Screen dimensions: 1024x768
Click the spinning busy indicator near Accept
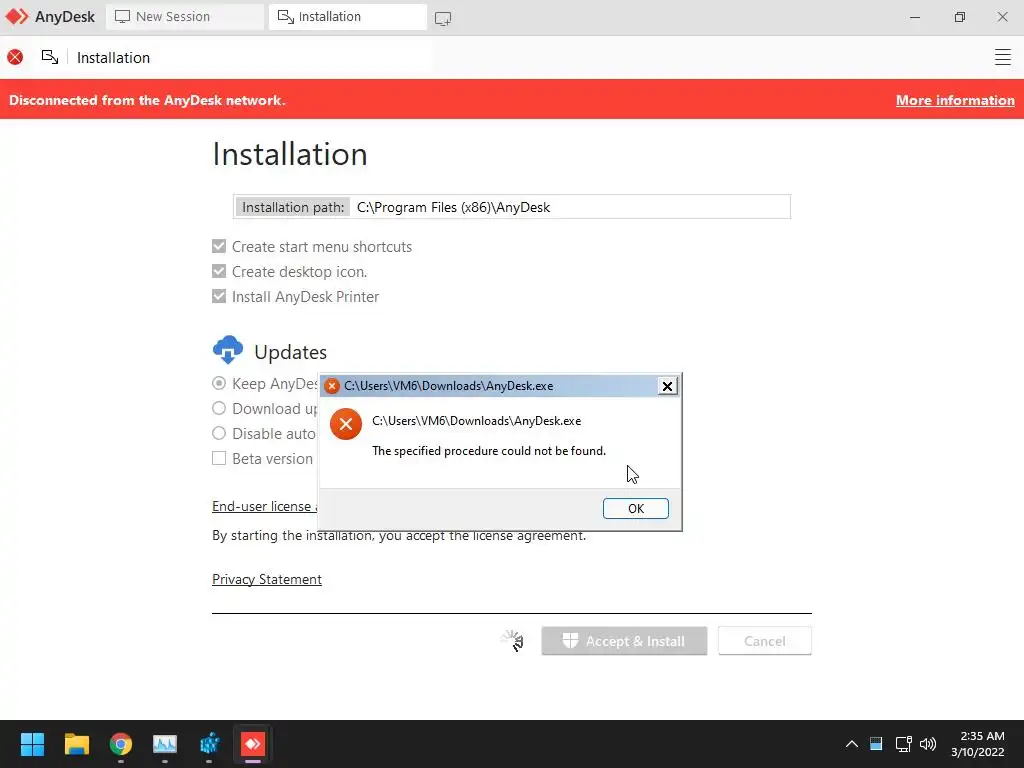click(513, 641)
